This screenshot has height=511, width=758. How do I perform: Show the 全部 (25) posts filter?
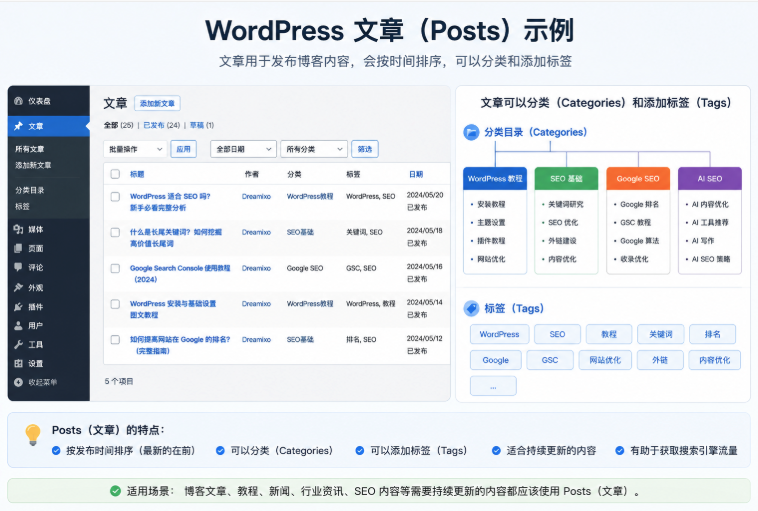click(x=118, y=125)
